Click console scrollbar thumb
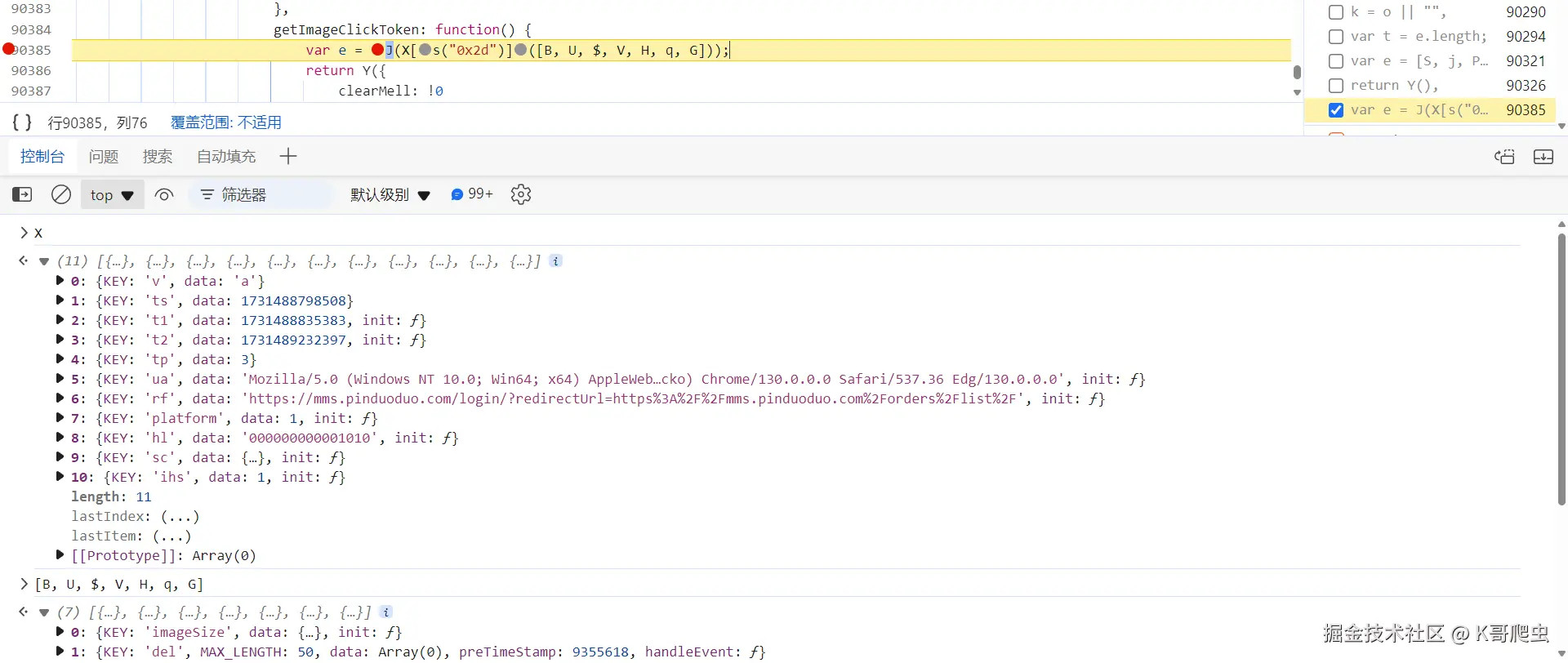The height and width of the screenshot is (663, 1568). [x=1561, y=369]
